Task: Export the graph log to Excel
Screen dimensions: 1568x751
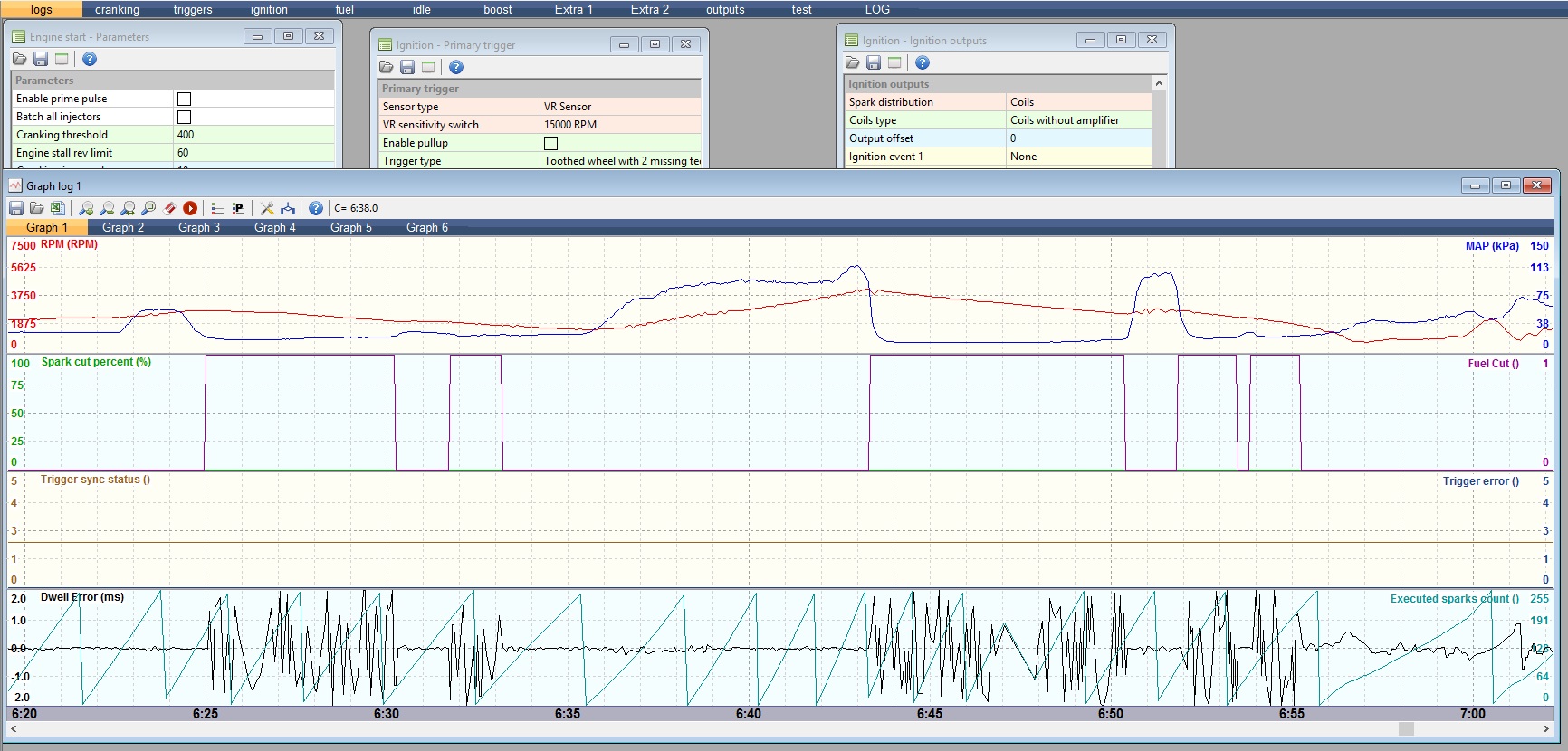Action: pyautogui.click(x=57, y=208)
